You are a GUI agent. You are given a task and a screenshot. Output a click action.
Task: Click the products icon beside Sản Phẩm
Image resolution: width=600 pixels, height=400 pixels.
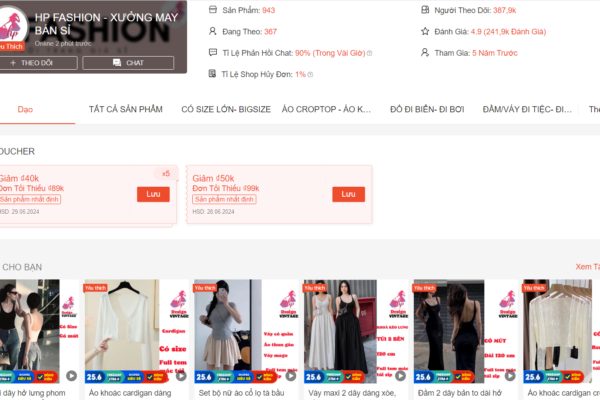[212, 9]
